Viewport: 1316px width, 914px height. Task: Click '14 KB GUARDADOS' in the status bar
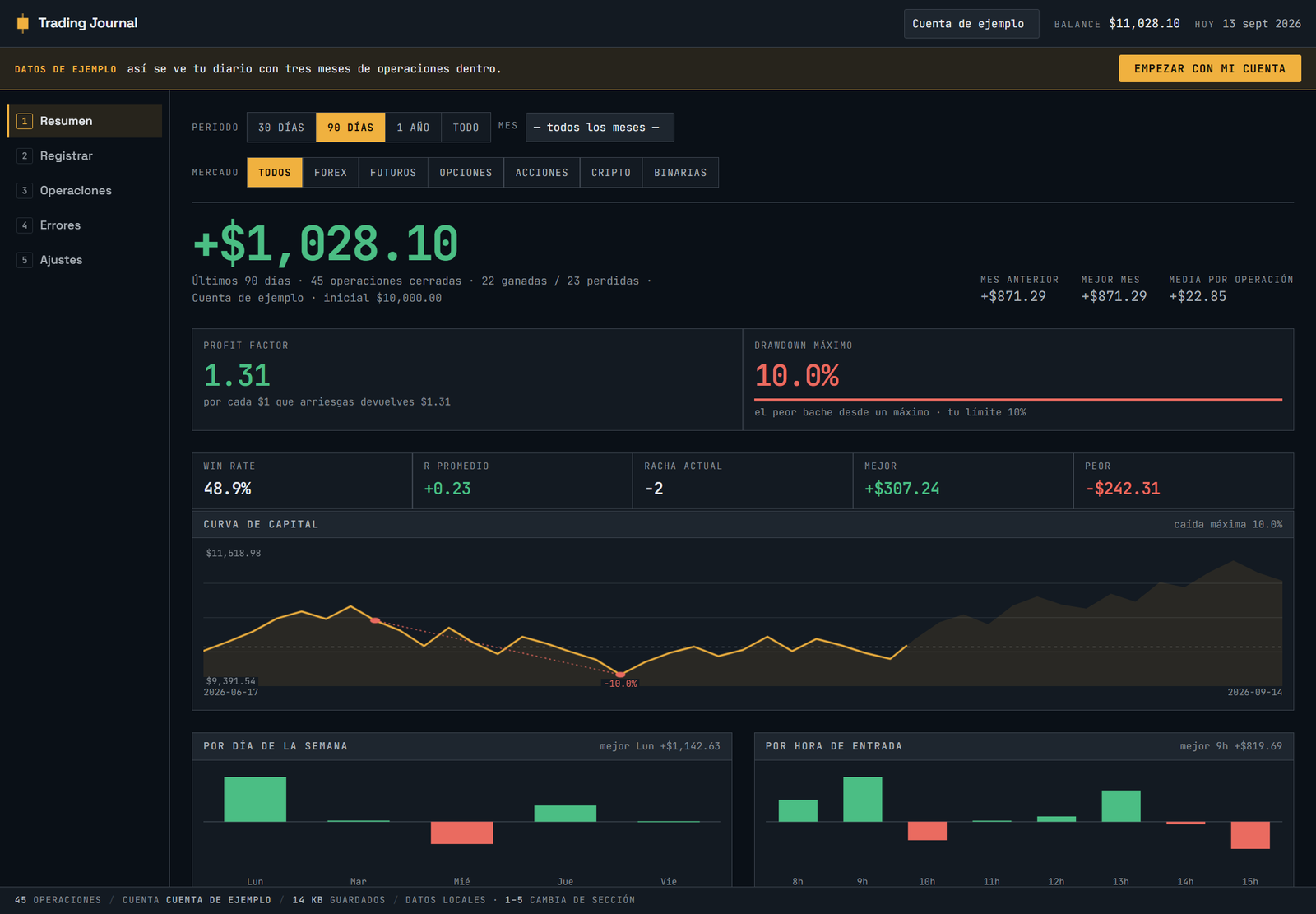point(339,900)
